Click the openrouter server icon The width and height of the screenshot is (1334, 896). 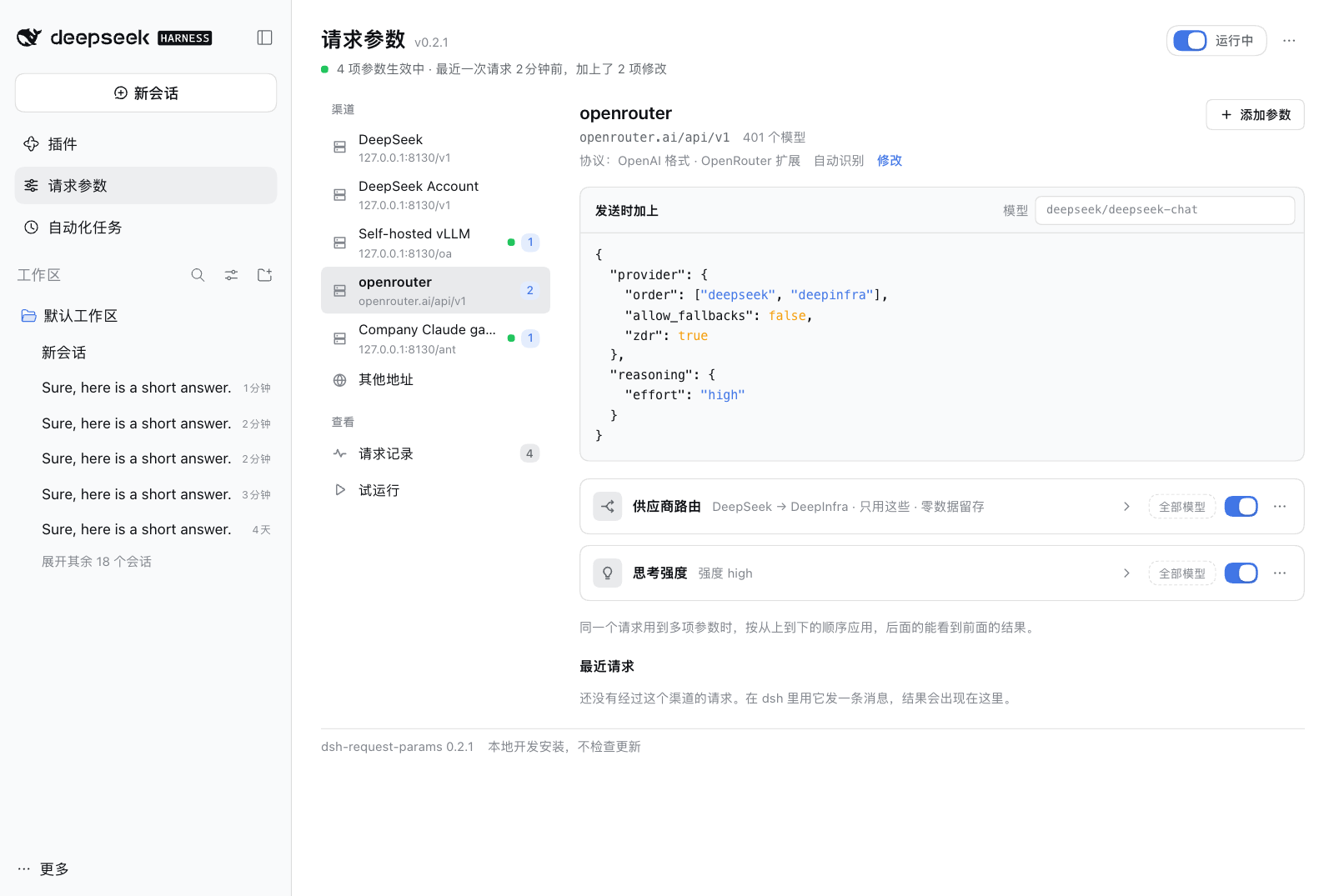coord(339,290)
